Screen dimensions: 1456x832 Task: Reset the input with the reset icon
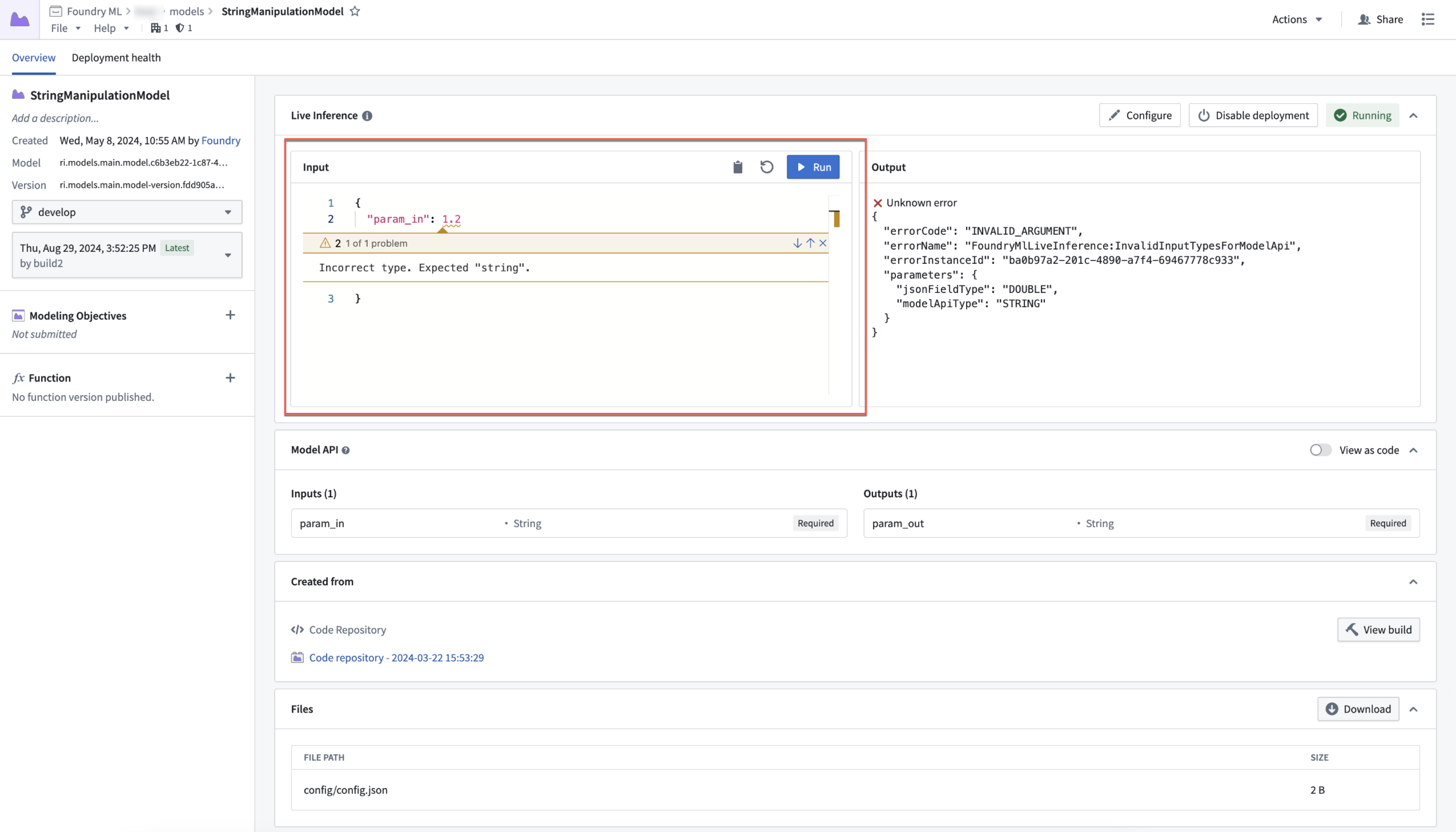click(x=767, y=167)
